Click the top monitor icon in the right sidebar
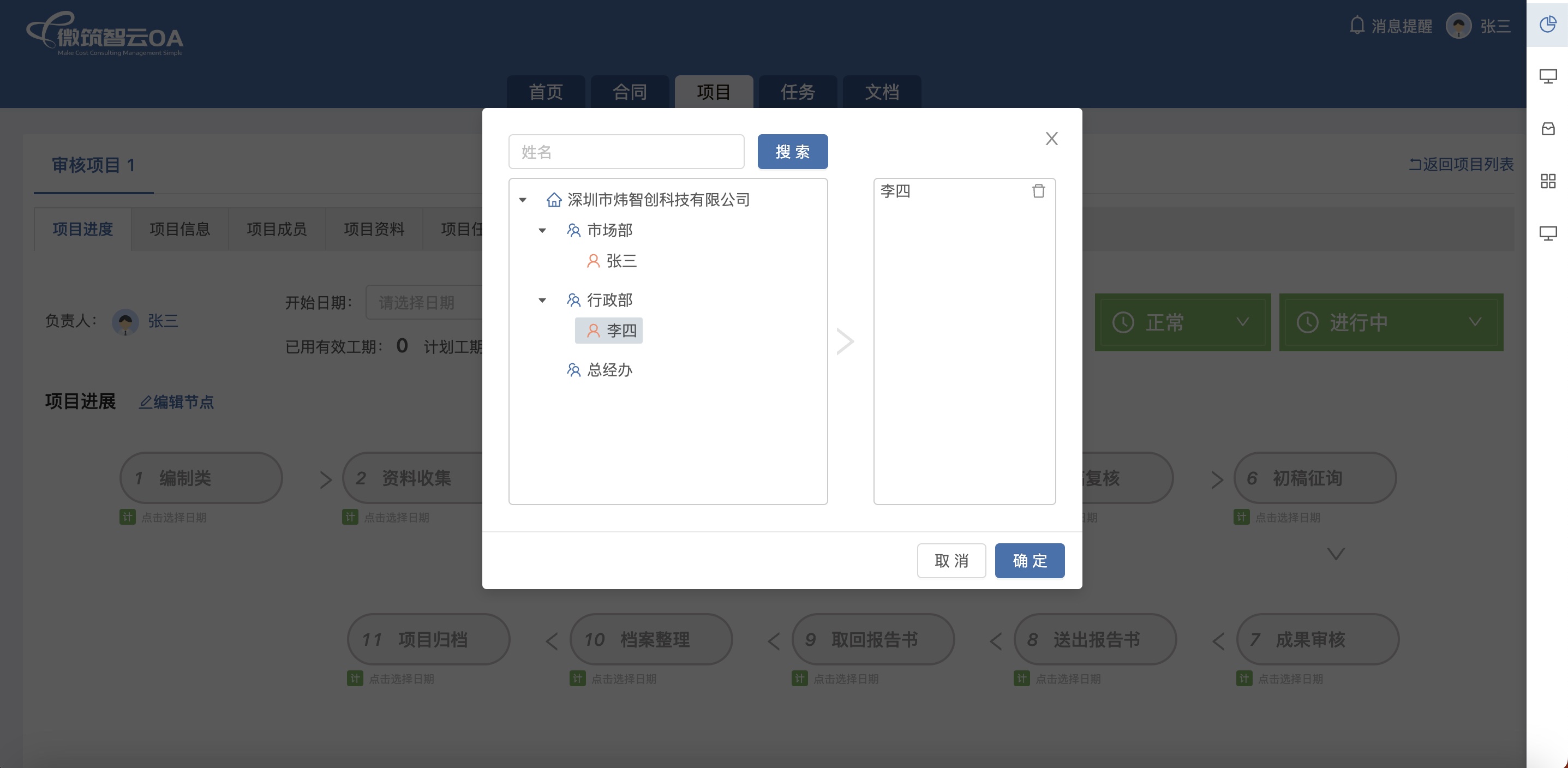Image resolution: width=1568 pixels, height=768 pixels. (x=1547, y=77)
